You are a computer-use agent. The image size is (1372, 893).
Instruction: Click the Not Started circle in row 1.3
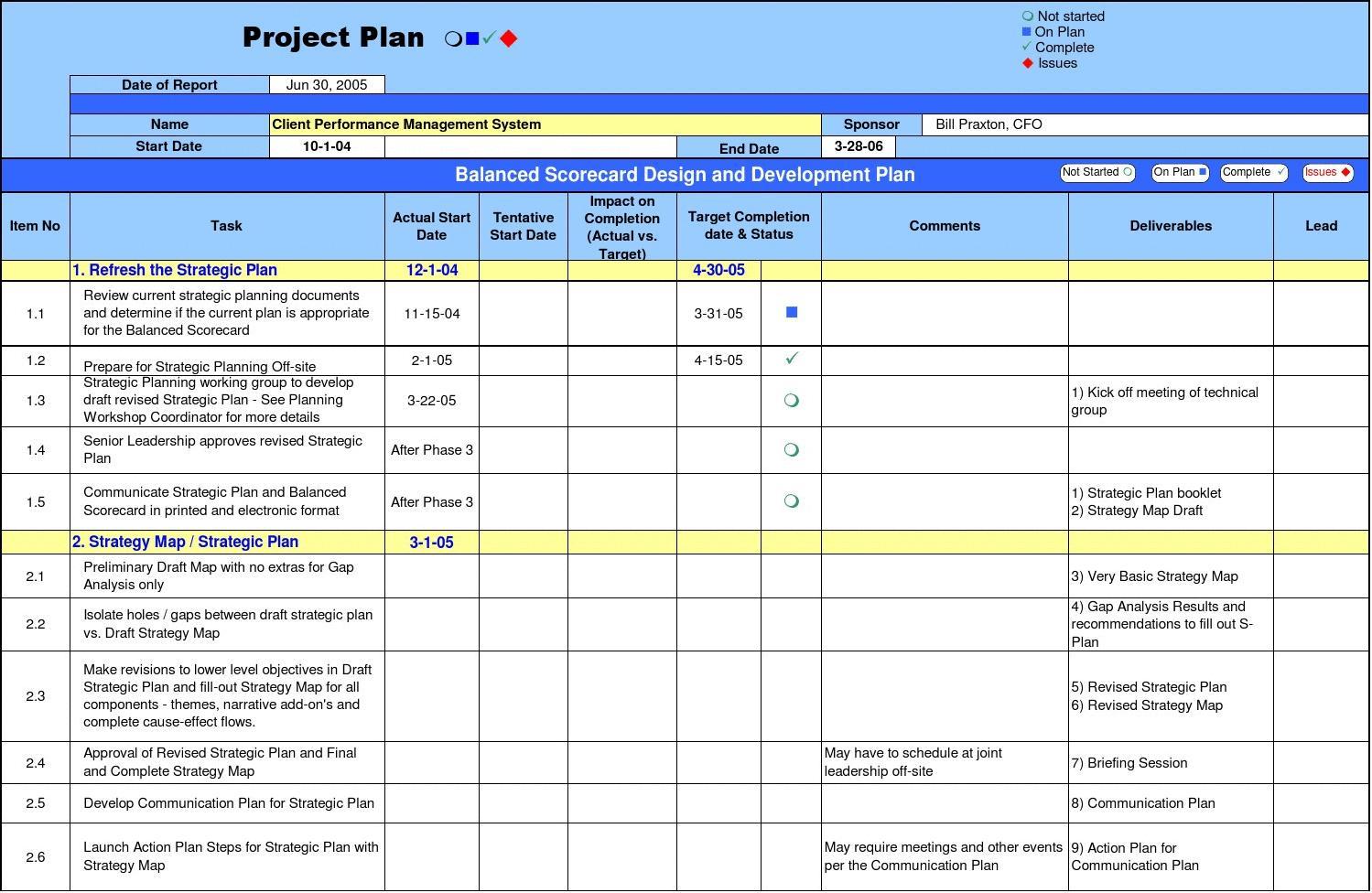pos(792,401)
